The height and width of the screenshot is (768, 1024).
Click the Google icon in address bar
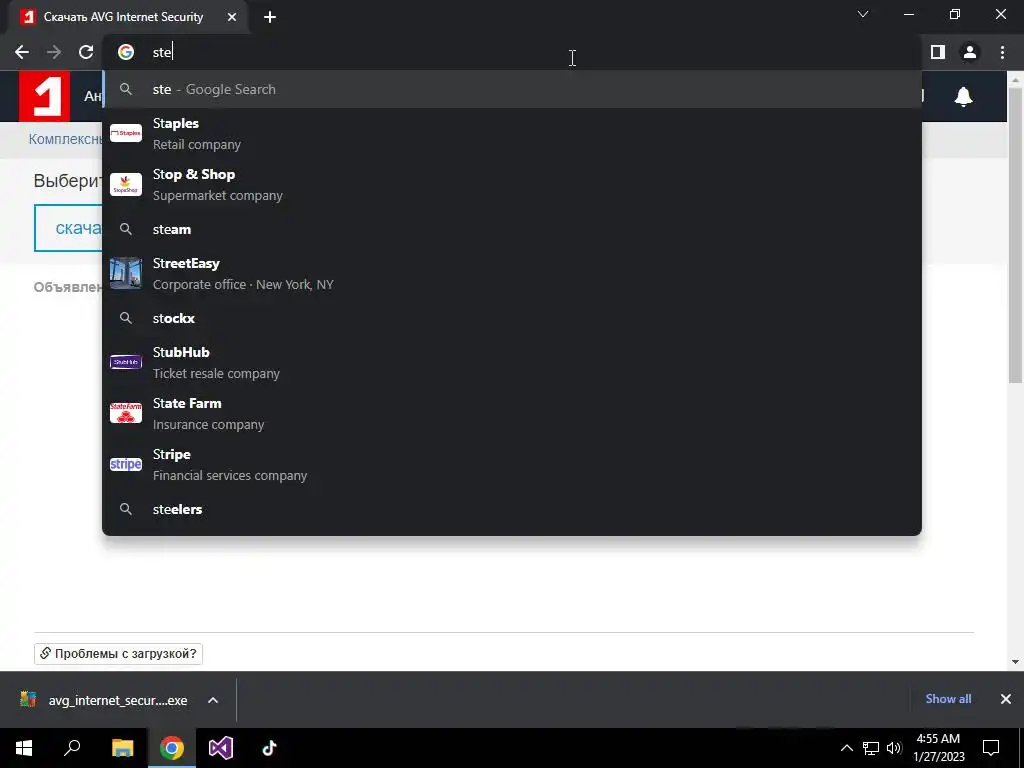[x=126, y=52]
